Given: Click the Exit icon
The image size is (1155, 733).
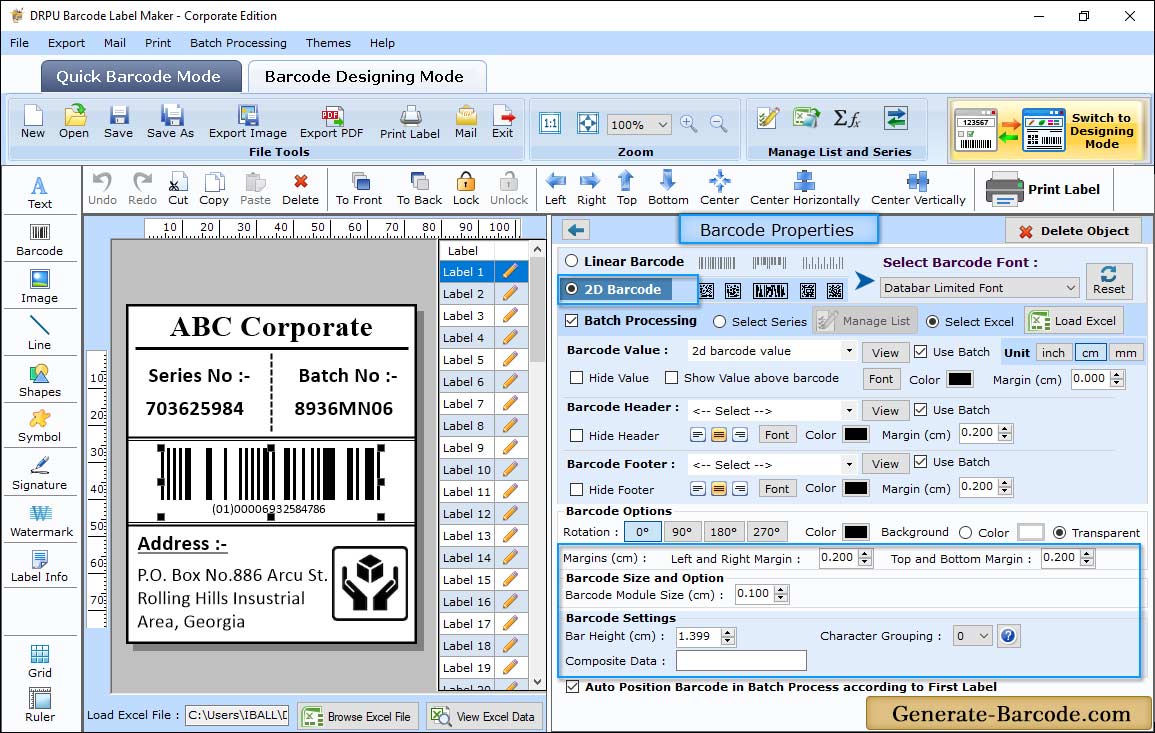Looking at the screenshot, I should click(x=502, y=121).
